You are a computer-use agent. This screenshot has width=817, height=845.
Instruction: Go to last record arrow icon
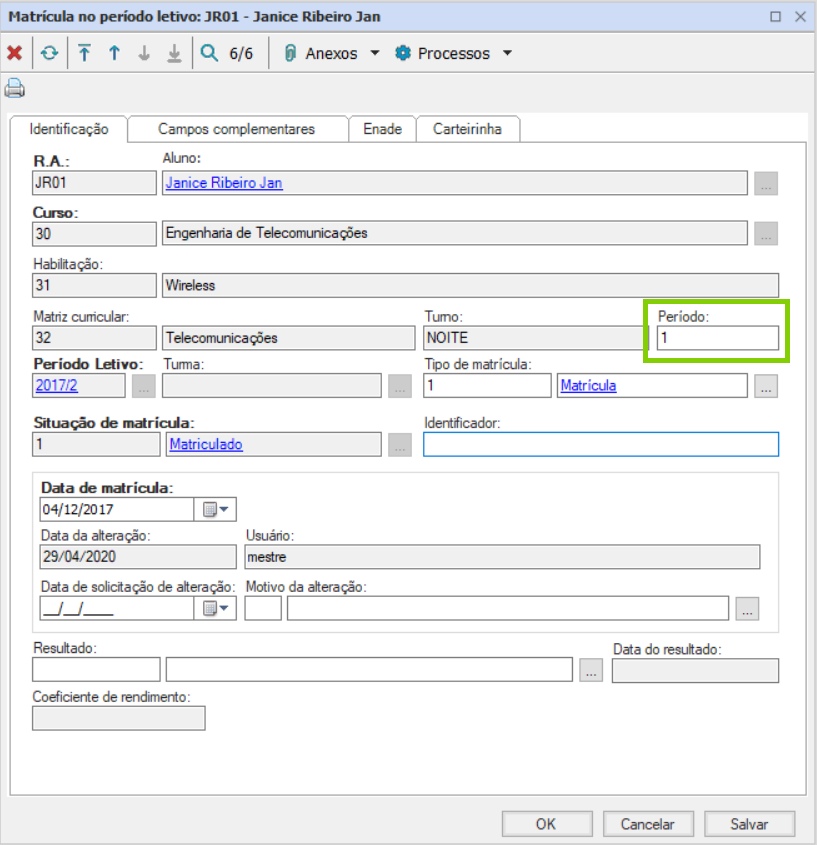coord(174,53)
